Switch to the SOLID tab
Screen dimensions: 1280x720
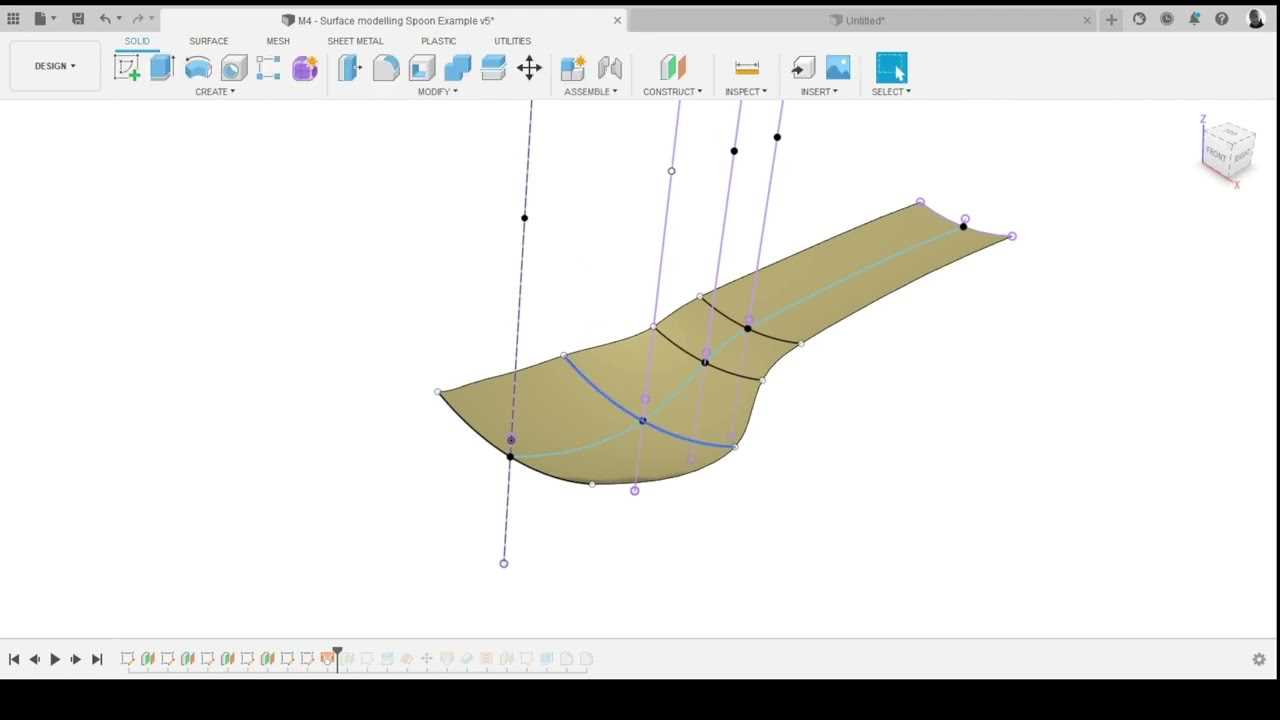137,41
